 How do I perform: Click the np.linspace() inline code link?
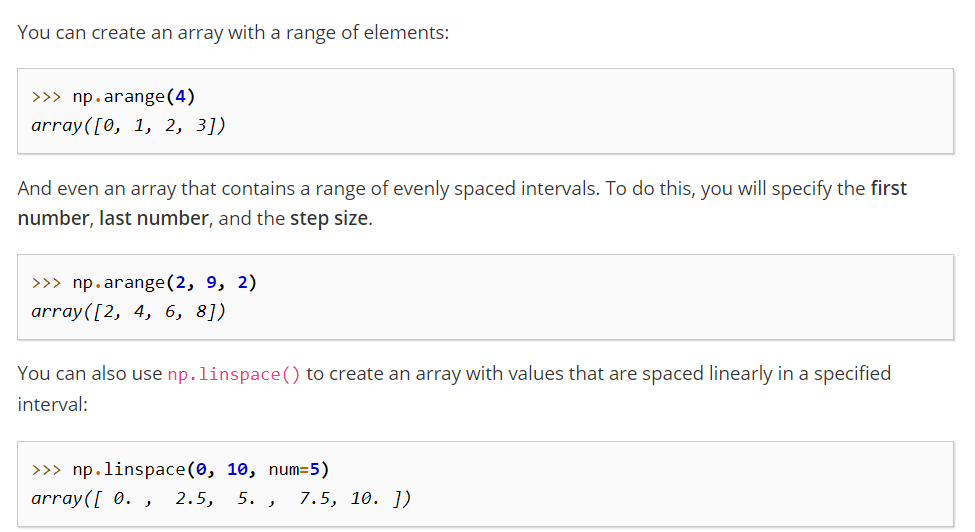234,374
